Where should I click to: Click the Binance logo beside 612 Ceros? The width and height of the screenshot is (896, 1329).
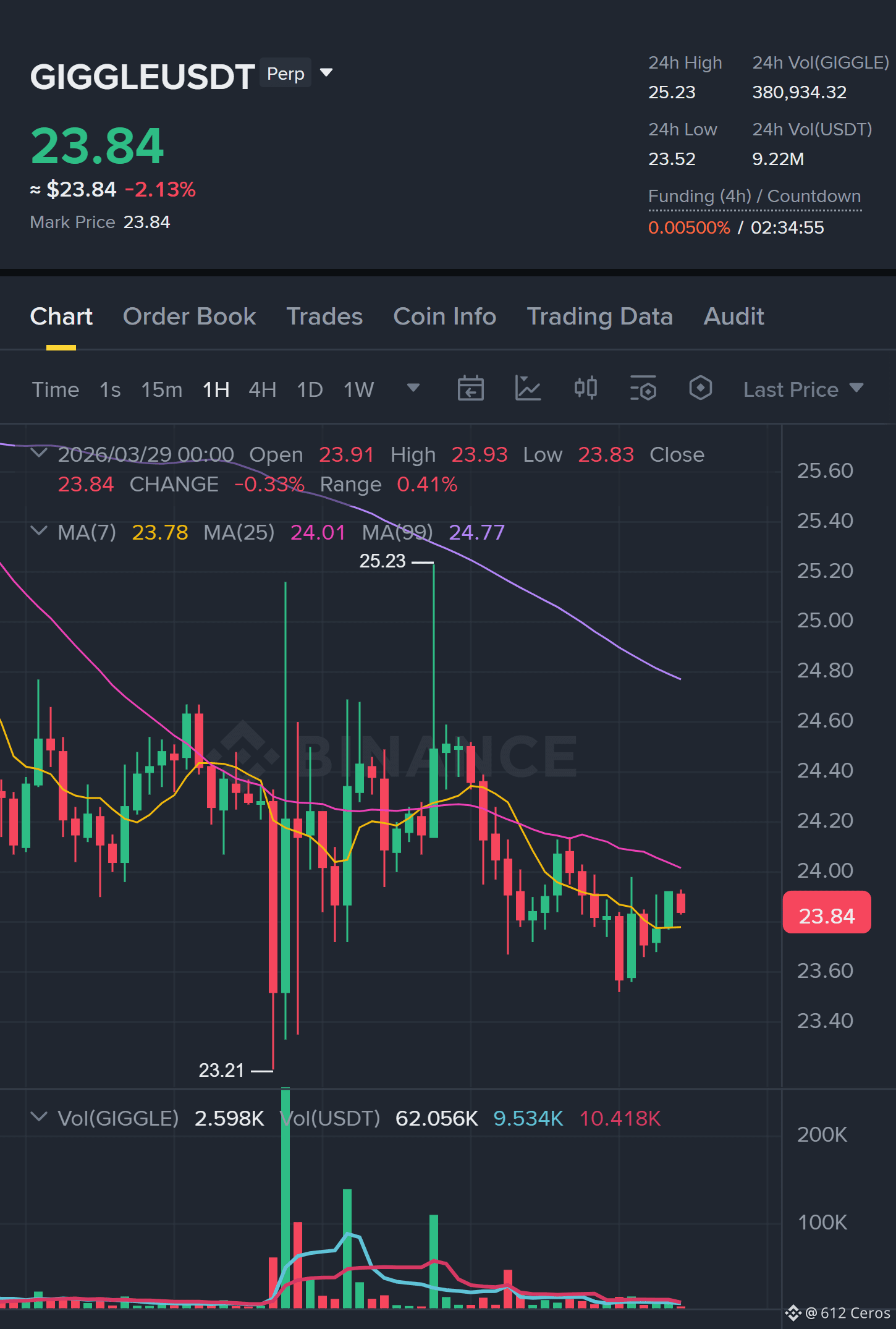coord(793,1313)
